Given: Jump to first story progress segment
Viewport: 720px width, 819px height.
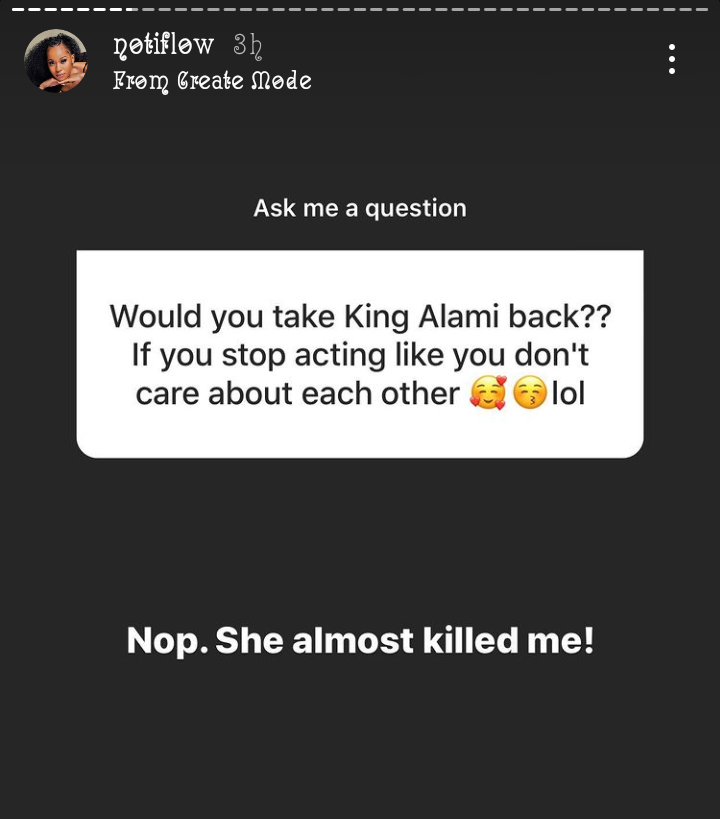Looking at the screenshot, I should [x=18, y=9].
